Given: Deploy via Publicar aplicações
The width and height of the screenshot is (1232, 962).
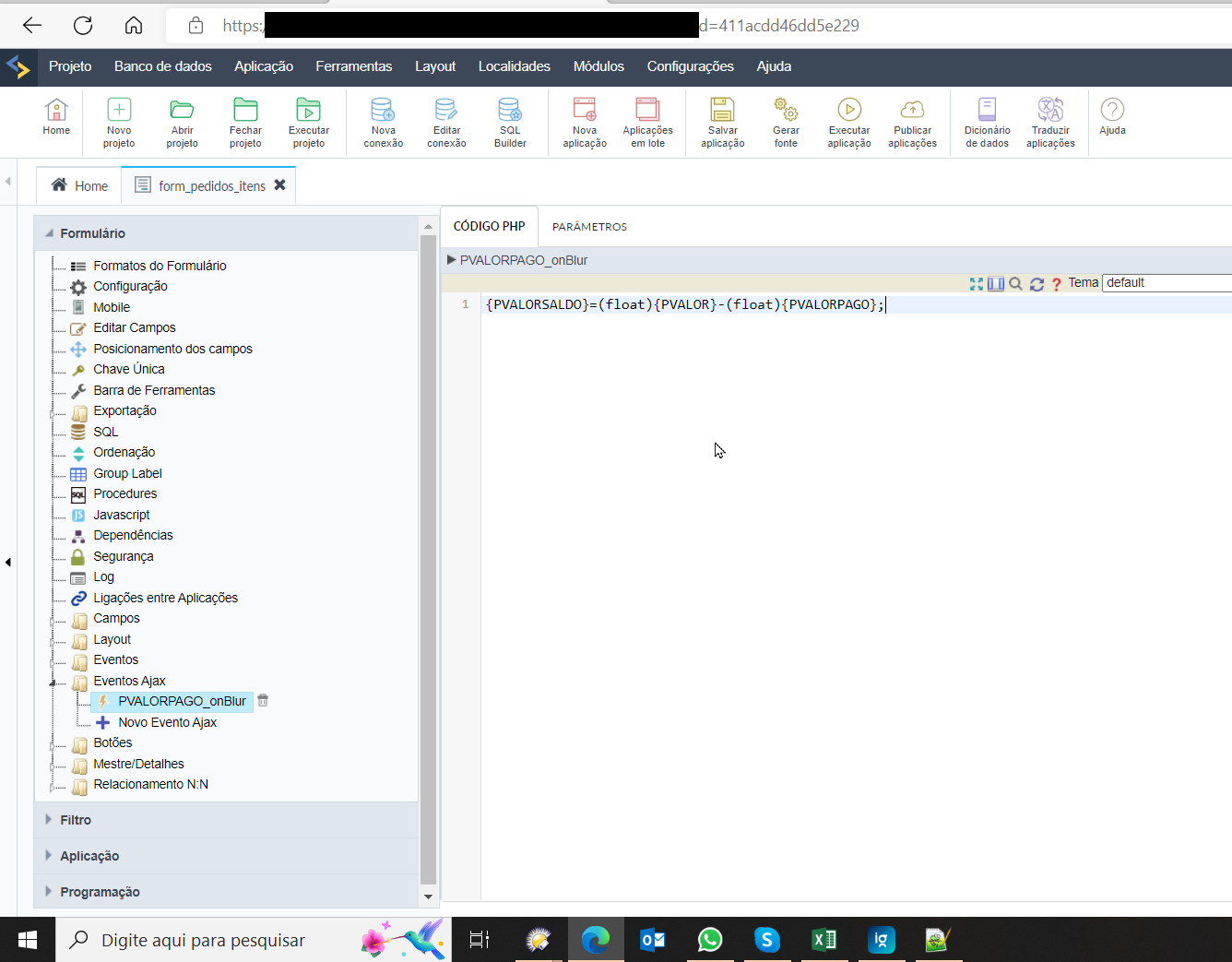Looking at the screenshot, I should click(x=913, y=123).
